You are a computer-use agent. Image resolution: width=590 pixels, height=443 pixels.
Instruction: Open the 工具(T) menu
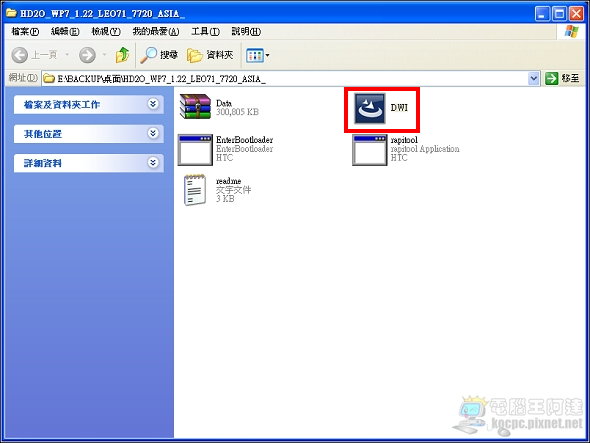click(205, 32)
